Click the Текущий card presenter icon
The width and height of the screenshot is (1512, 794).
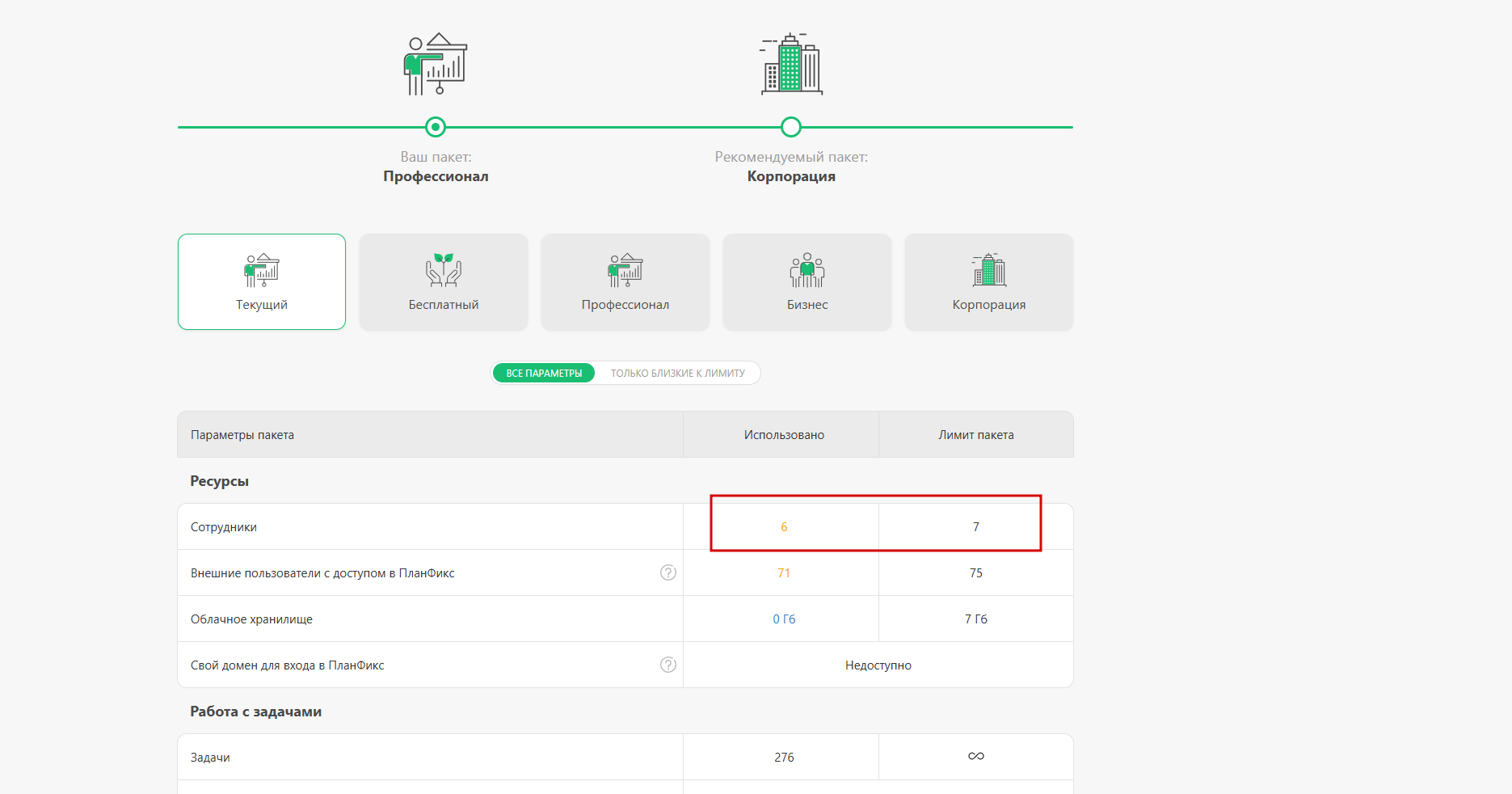click(x=262, y=270)
